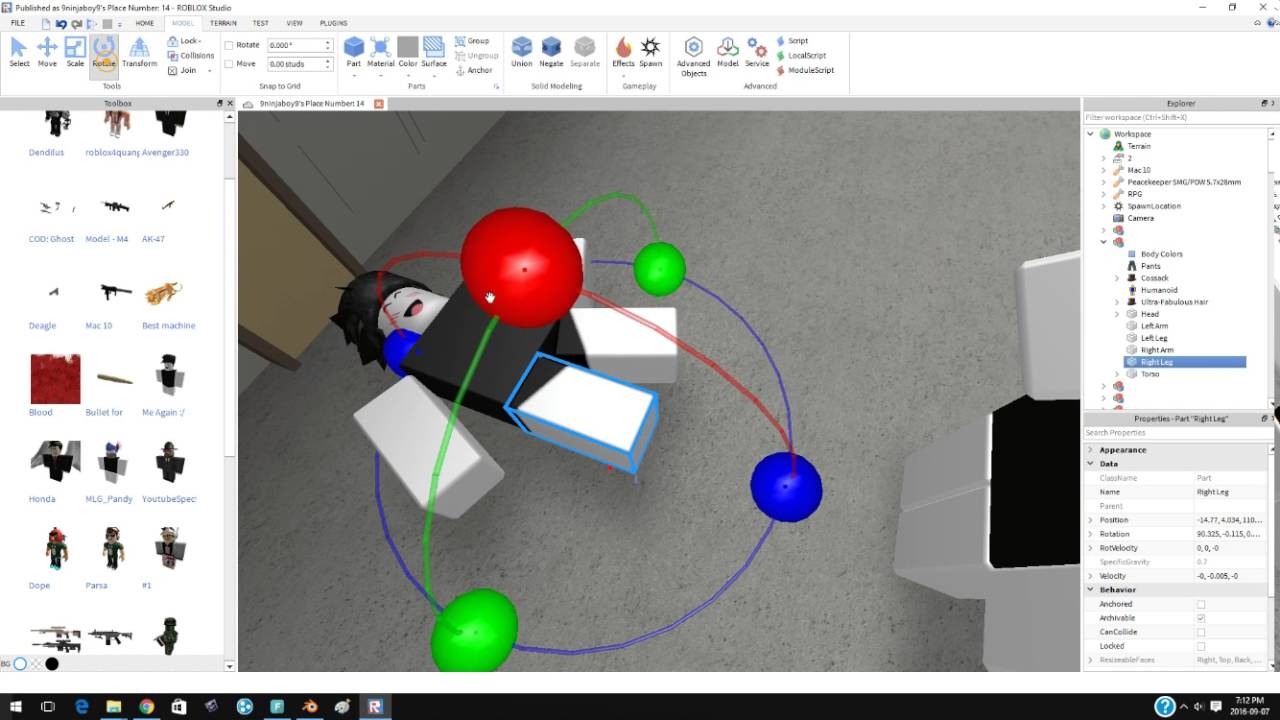Add a Spawn location
This screenshot has width=1280, height=720.
point(651,52)
